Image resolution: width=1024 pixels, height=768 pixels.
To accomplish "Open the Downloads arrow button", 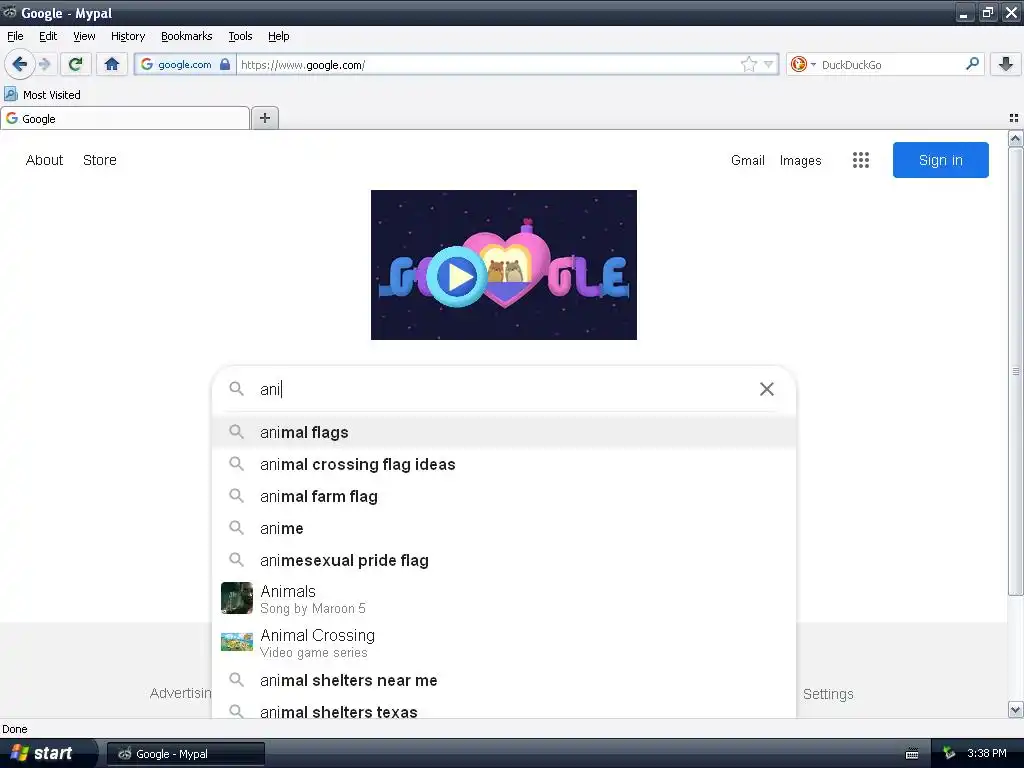I will pyautogui.click(x=1006, y=64).
